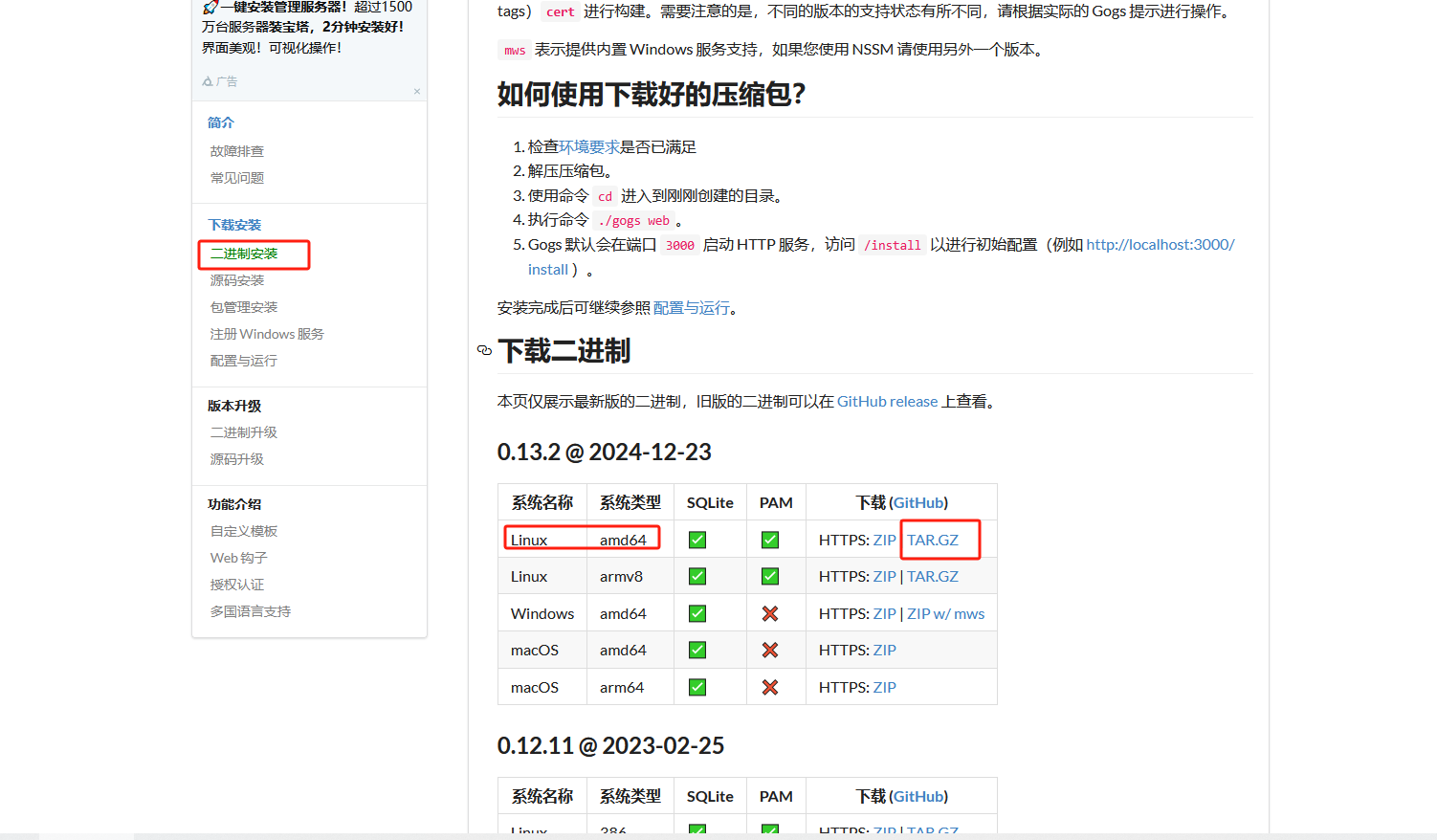Open the GitHub release link
Screen dimensions: 1437x840
(x=887, y=402)
